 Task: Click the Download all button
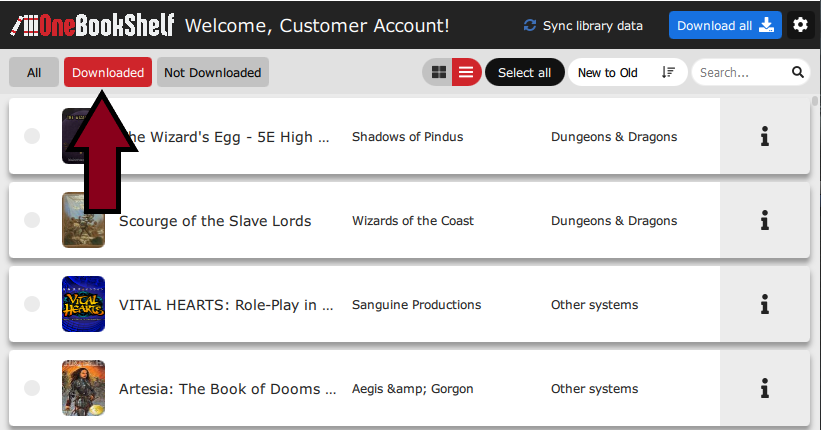point(725,26)
